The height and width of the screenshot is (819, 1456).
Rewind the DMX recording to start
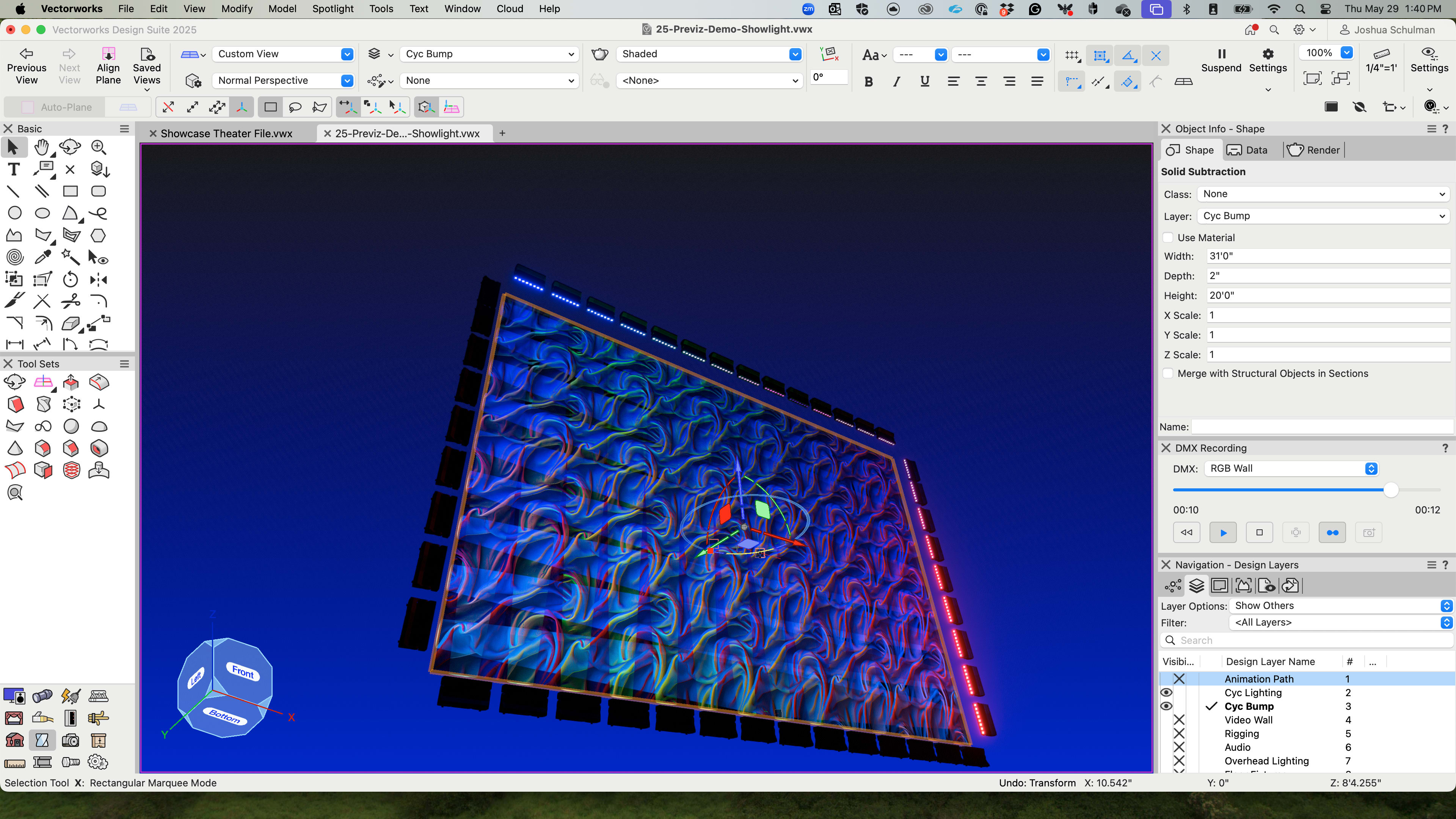point(1186,532)
